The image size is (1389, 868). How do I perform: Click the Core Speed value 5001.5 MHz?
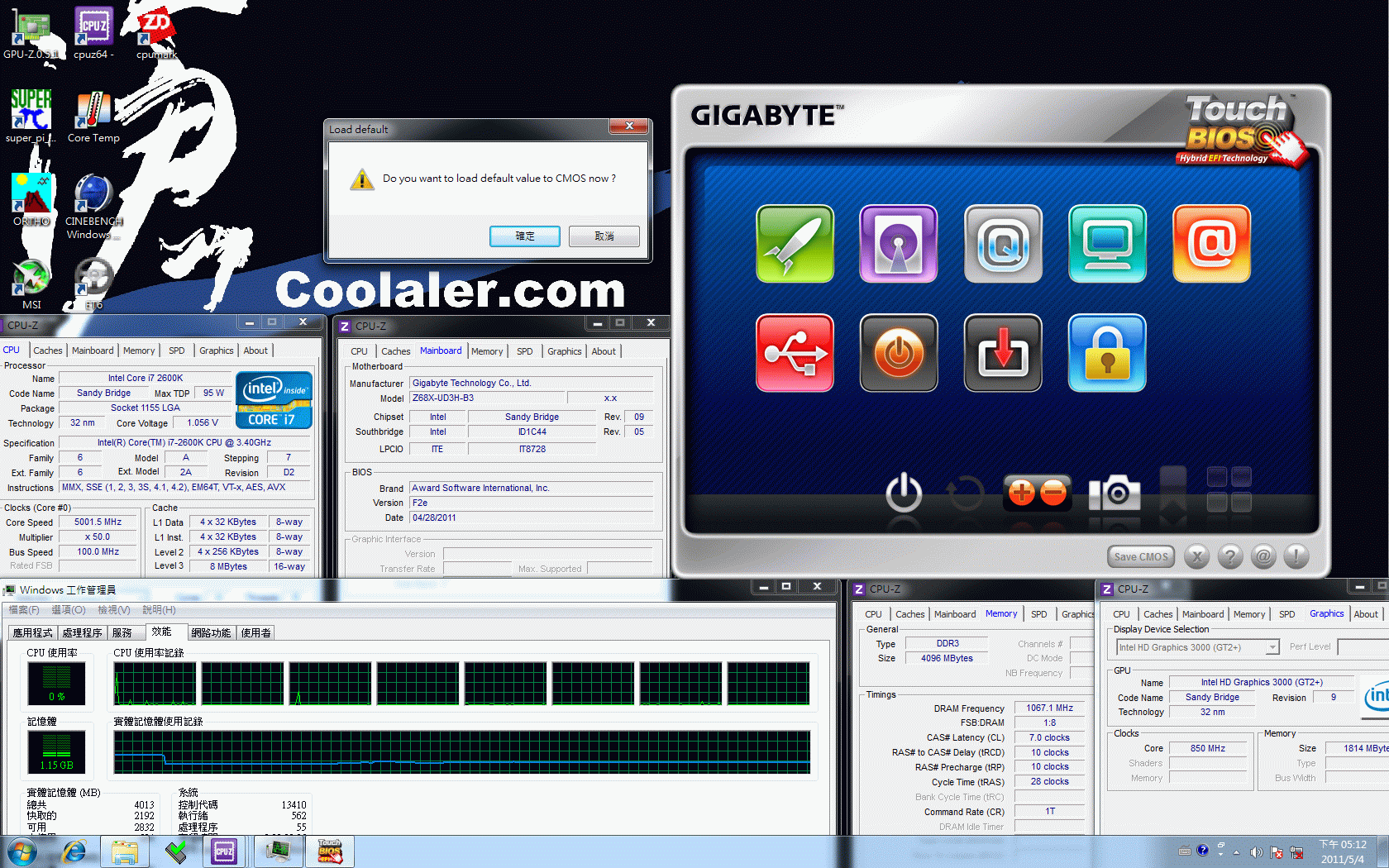click(98, 522)
